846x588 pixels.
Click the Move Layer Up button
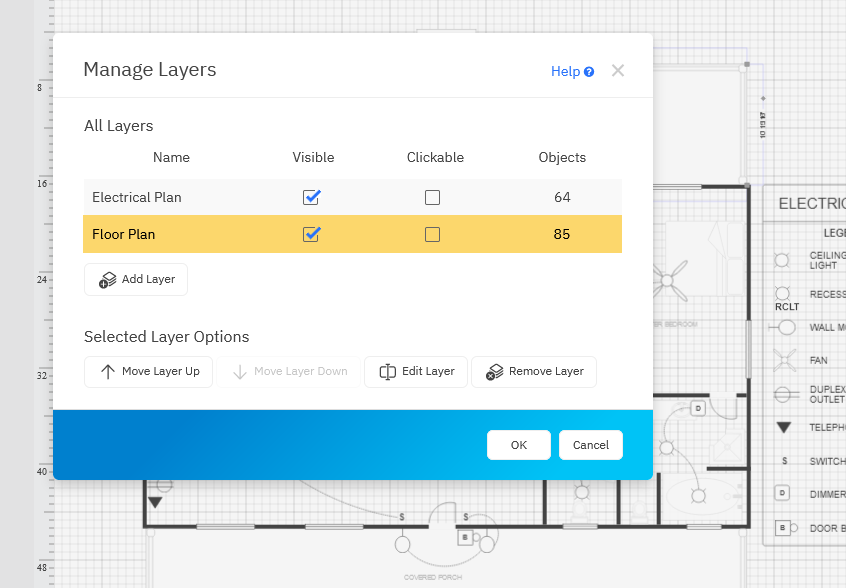tap(148, 372)
